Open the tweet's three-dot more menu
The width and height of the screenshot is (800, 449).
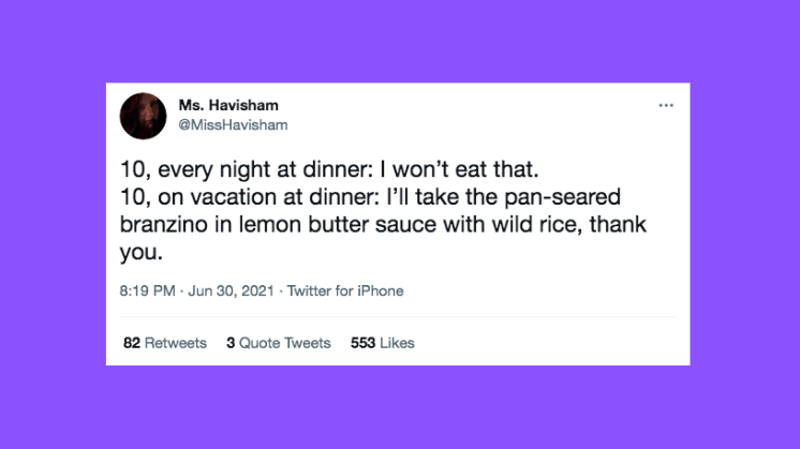666,105
